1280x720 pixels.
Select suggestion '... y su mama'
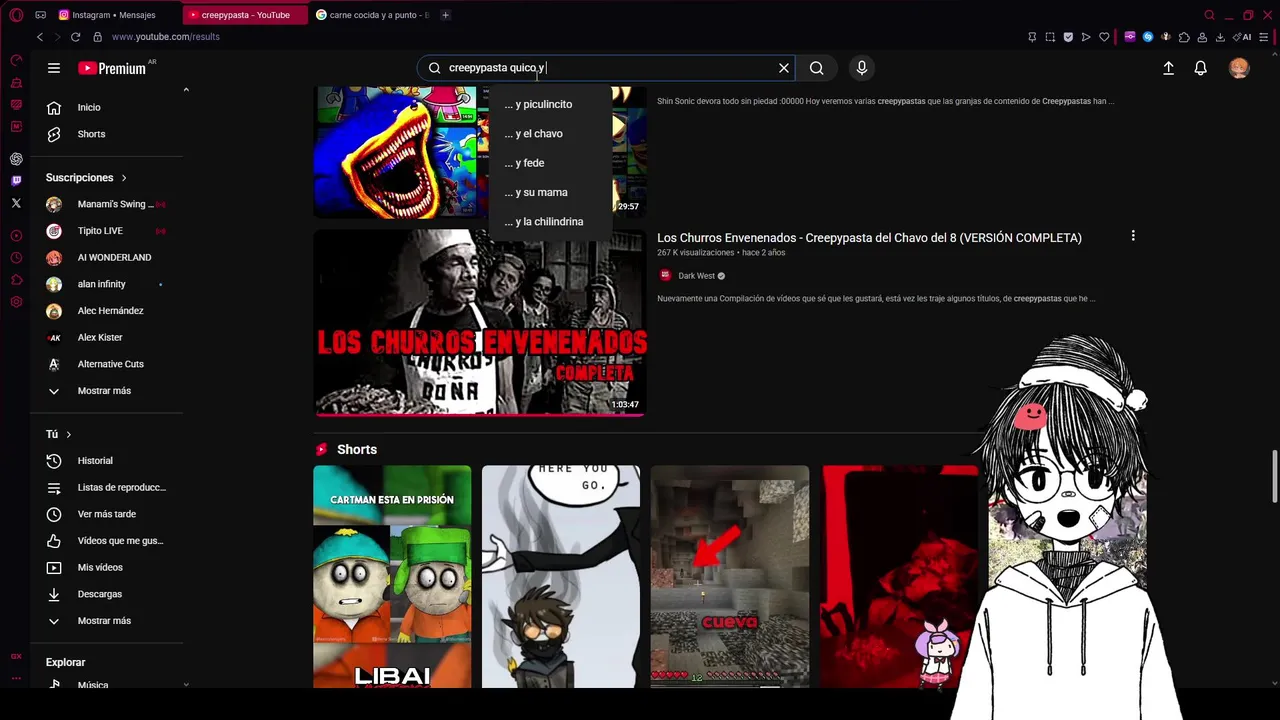[550, 192]
